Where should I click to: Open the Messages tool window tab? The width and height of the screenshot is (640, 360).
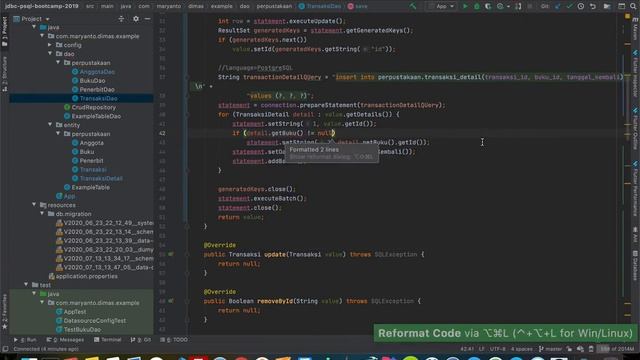point(65,340)
